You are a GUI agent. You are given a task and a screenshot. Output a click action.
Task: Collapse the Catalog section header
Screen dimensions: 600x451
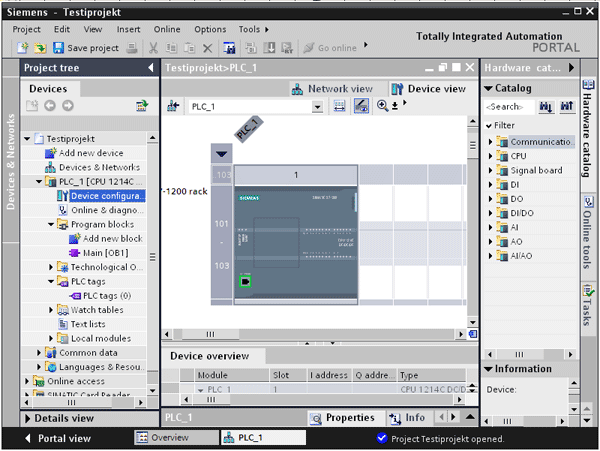tap(488, 88)
